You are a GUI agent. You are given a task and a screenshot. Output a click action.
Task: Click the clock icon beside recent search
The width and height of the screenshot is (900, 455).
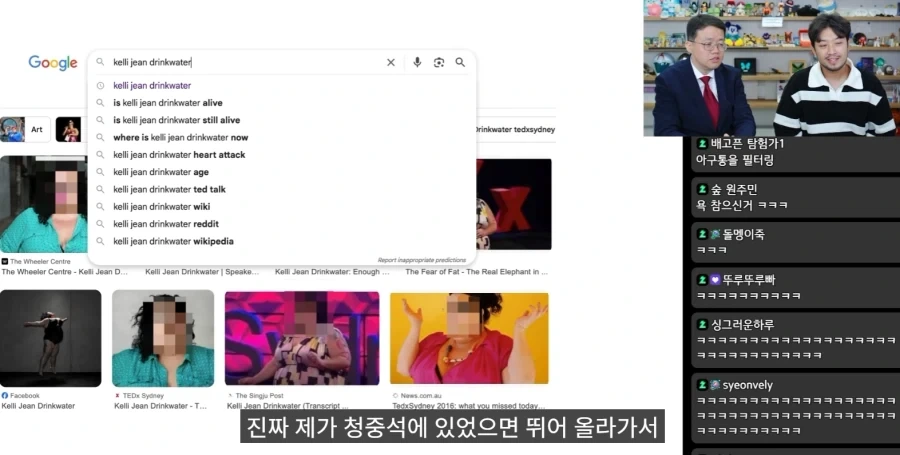(x=100, y=85)
